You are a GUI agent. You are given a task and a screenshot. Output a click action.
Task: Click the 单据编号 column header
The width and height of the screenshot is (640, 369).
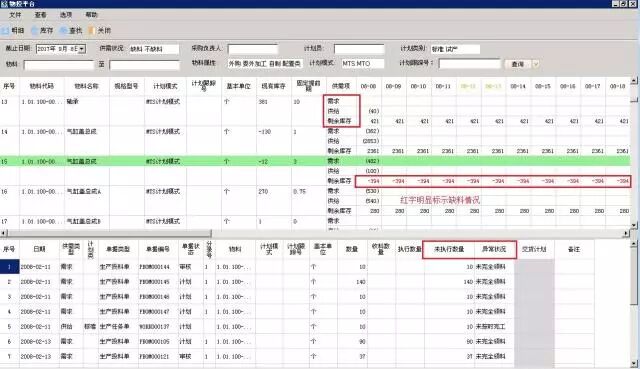[x=158, y=249]
